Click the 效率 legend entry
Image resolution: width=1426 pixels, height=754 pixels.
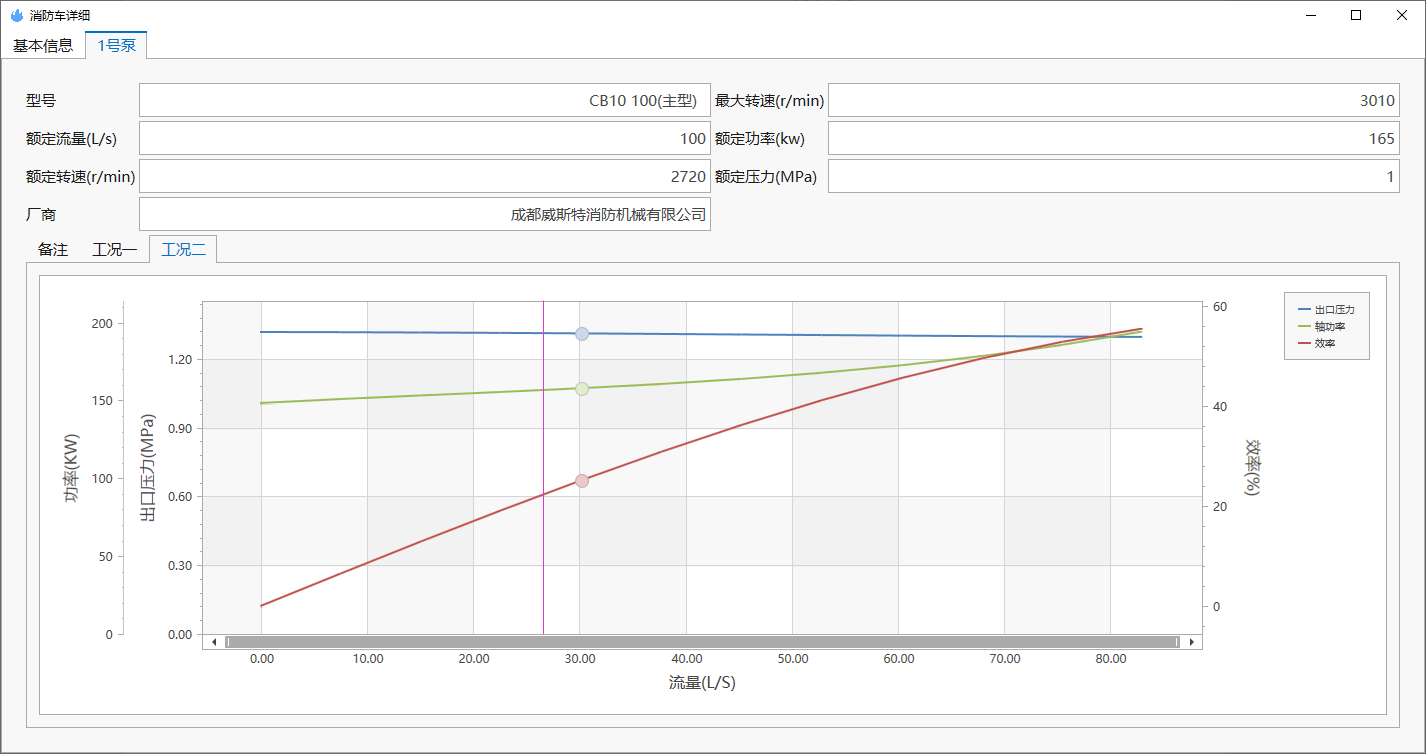[1316, 343]
